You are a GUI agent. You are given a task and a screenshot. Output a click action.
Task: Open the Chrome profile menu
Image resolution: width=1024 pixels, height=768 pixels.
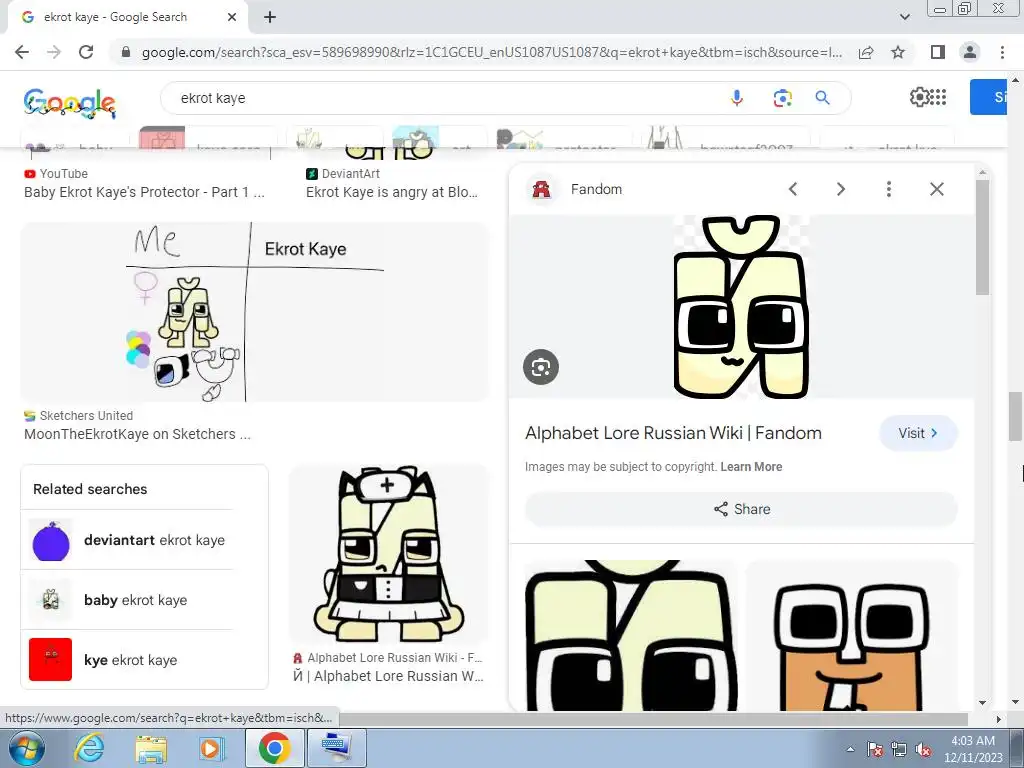pyautogui.click(x=970, y=52)
